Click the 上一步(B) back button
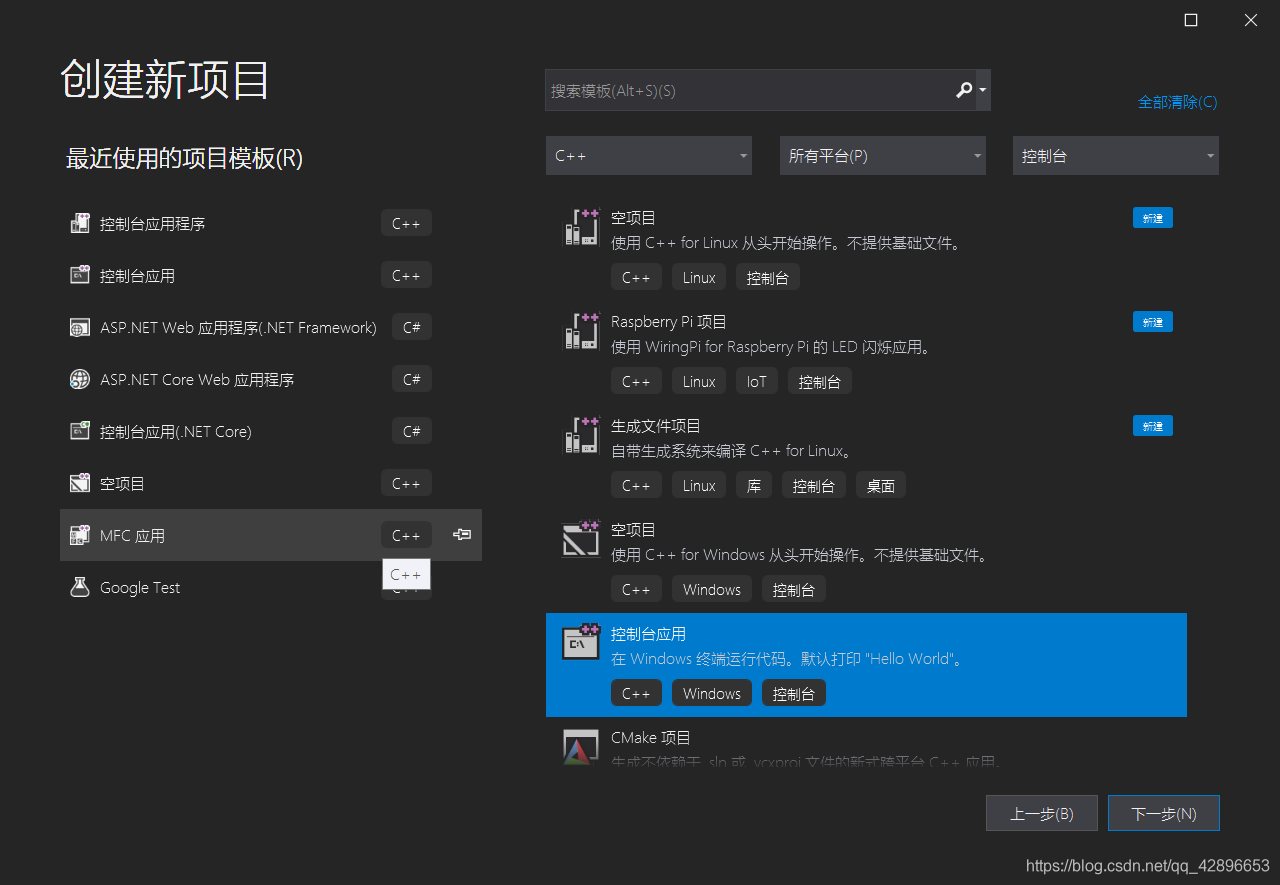 [x=1042, y=813]
